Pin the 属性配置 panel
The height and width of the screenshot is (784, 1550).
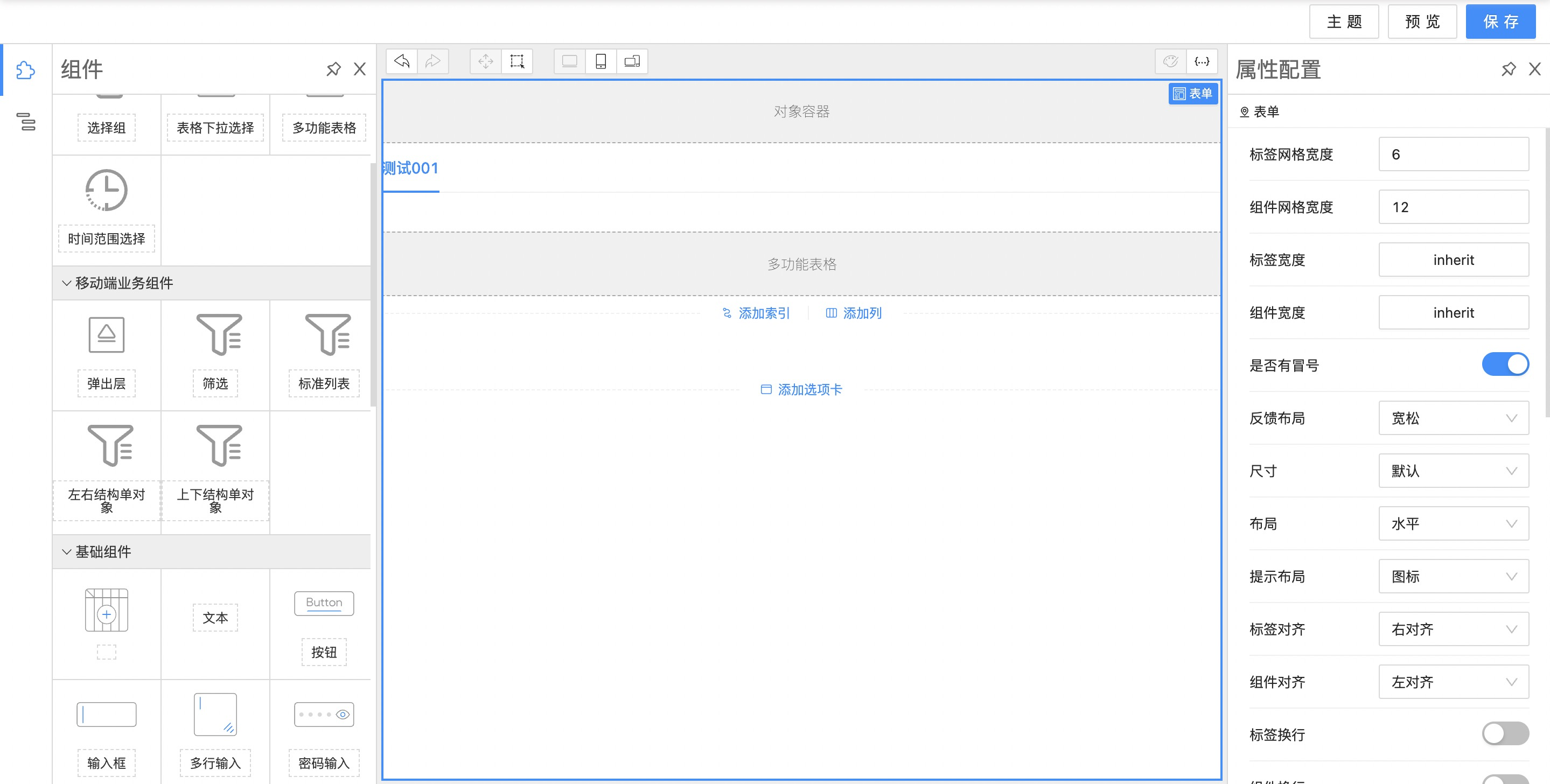coord(1509,69)
